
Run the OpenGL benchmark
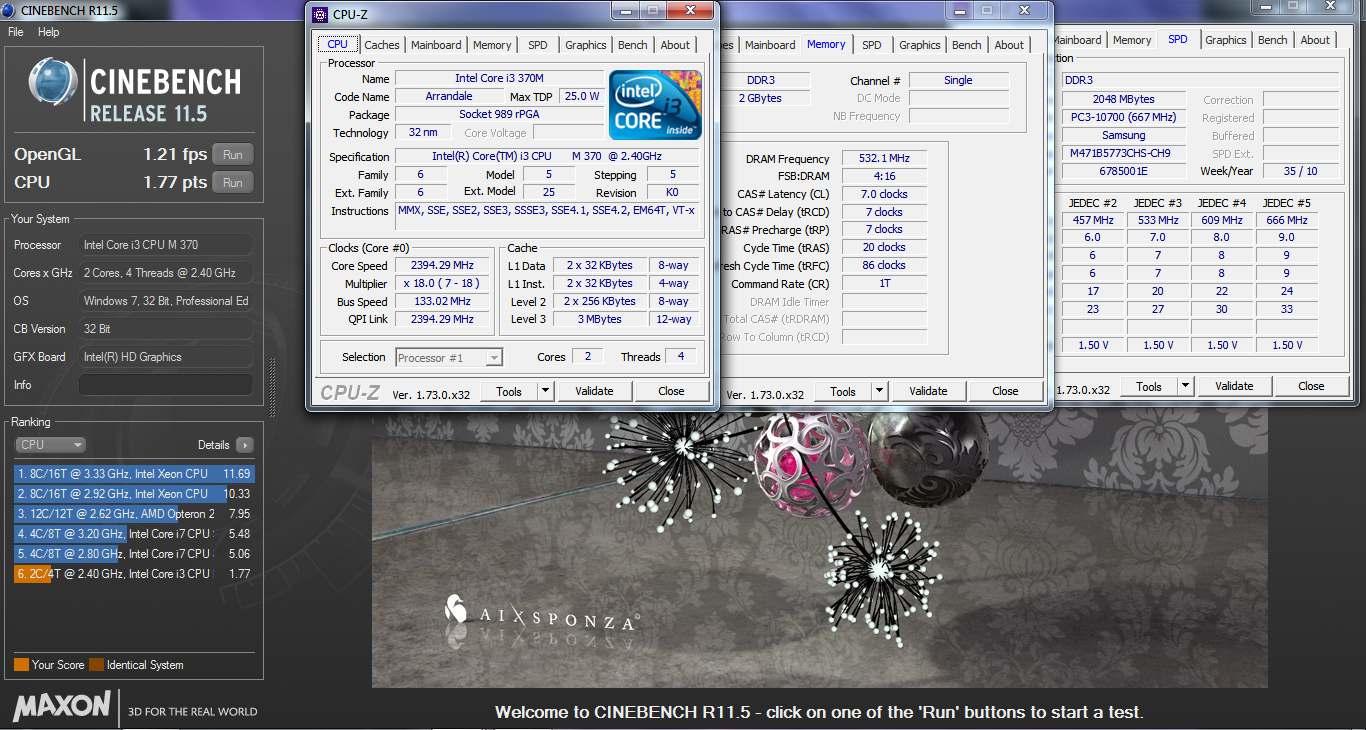click(233, 155)
